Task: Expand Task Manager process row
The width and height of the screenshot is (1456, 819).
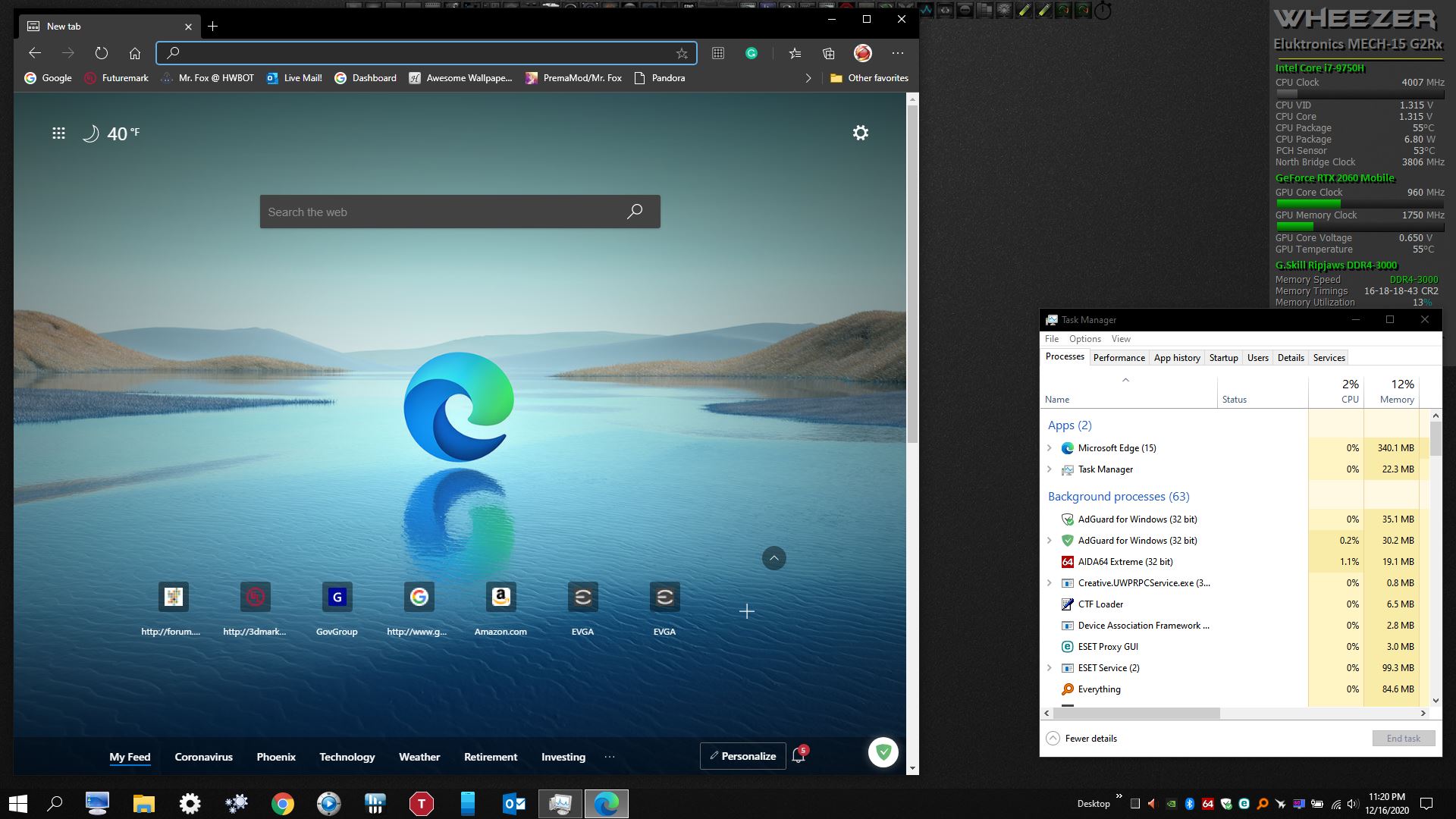Action: [1050, 469]
